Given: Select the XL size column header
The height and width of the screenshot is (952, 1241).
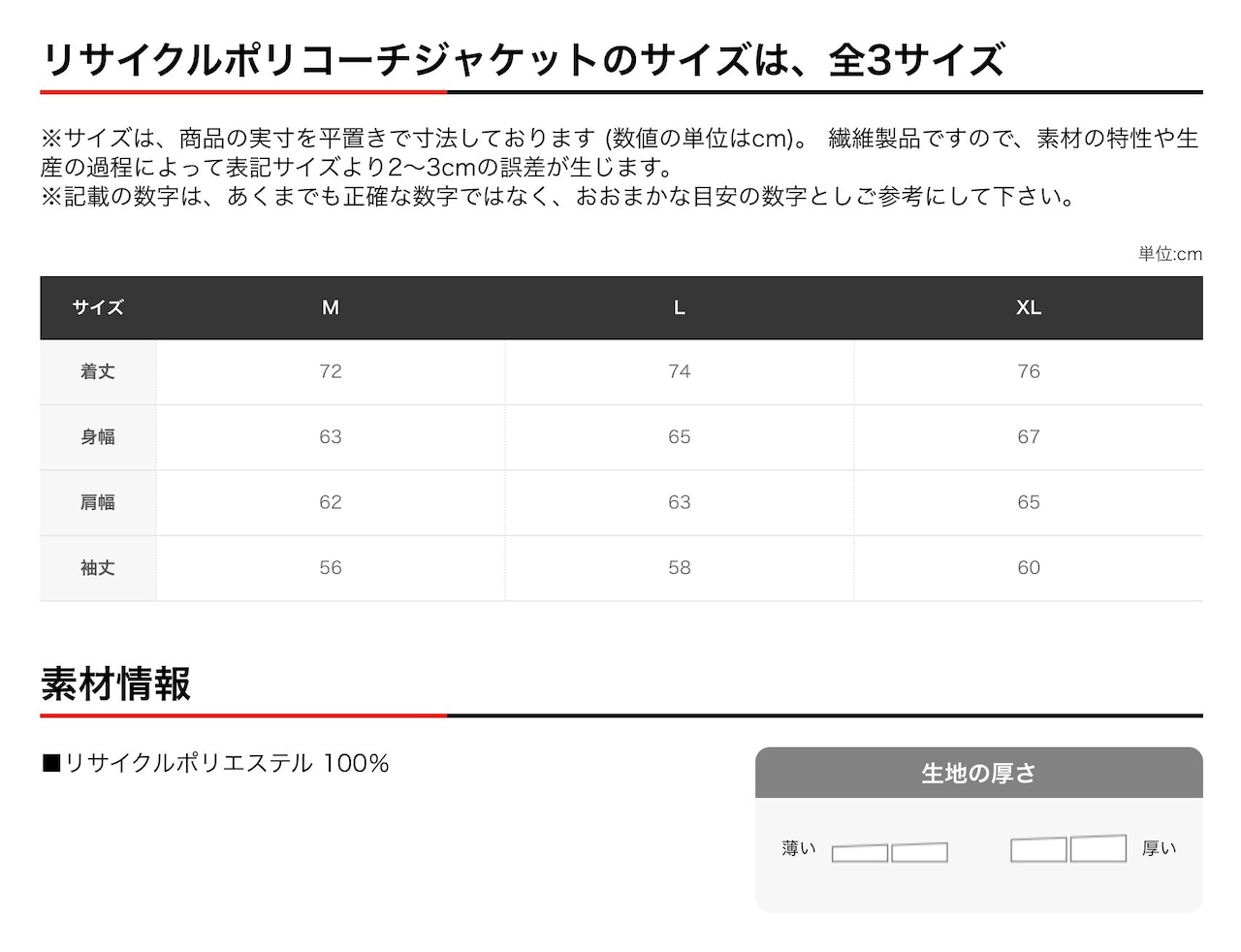Looking at the screenshot, I should (1028, 307).
